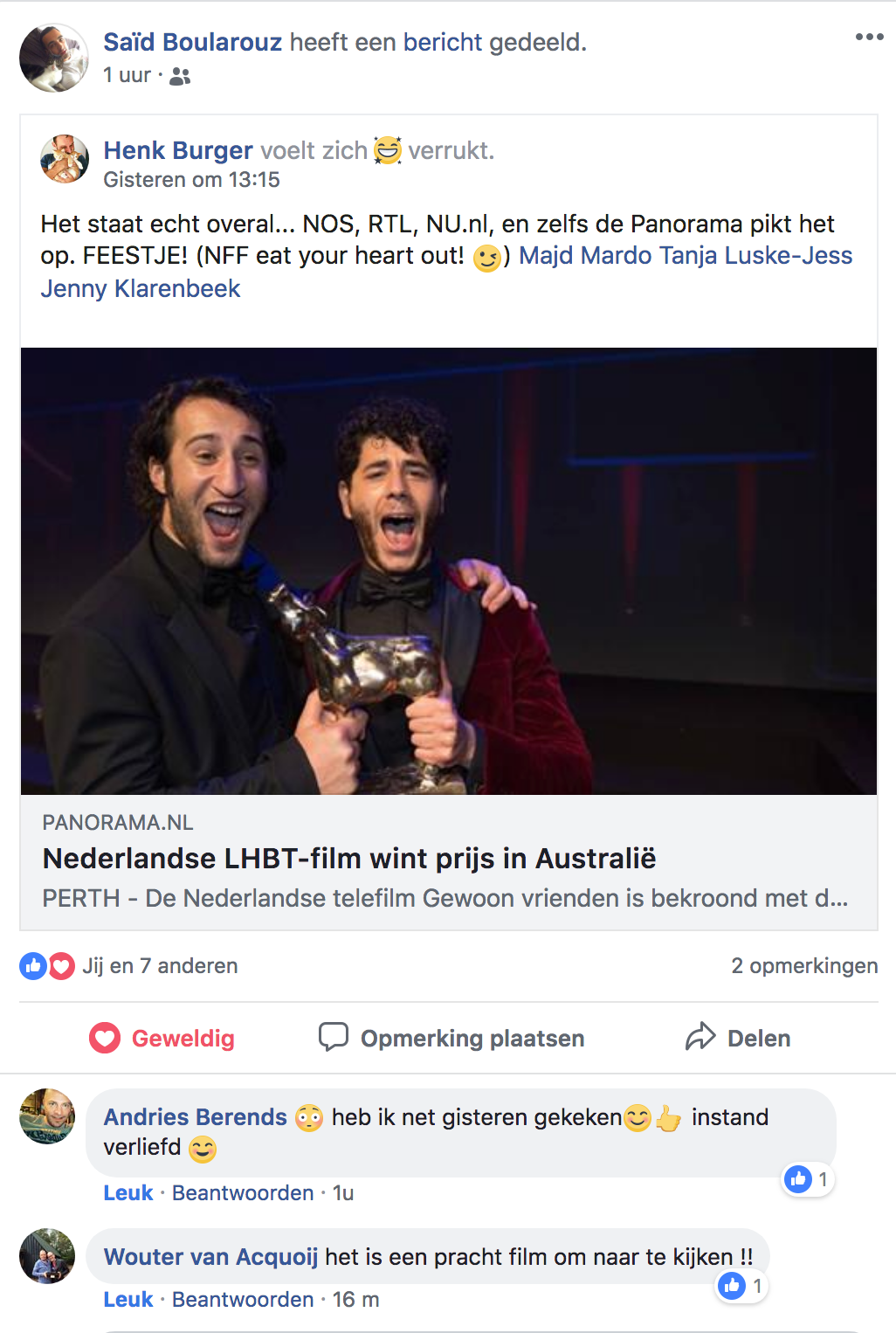View the 2 opmerkingen comments link
Viewport: 896px width, 1333px height.
(x=804, y=966)
